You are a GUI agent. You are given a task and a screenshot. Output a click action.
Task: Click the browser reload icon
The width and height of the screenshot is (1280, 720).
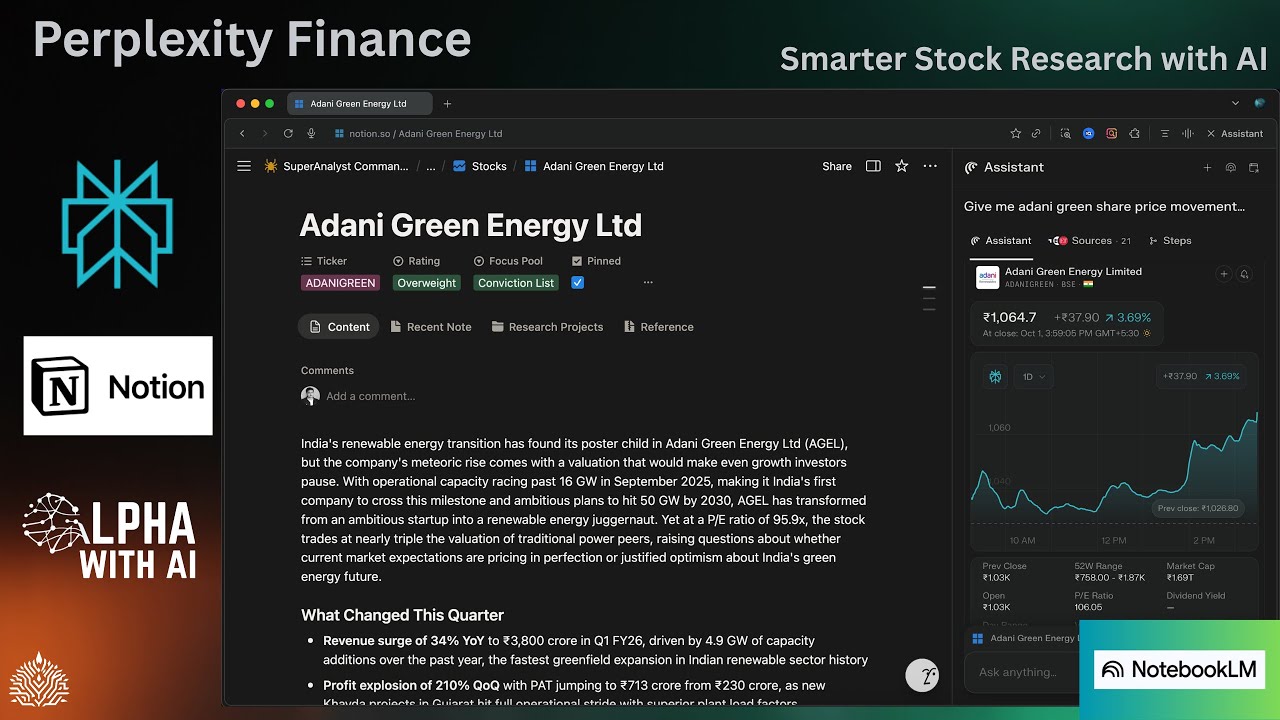288,133
